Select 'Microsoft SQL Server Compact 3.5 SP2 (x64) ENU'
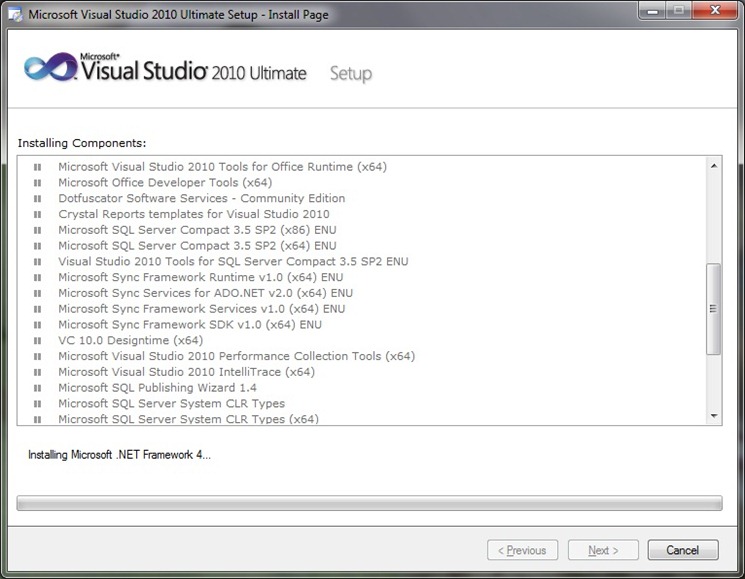Image resolution: width=745 pixels, height=579 pixels. tap(197, 246)
